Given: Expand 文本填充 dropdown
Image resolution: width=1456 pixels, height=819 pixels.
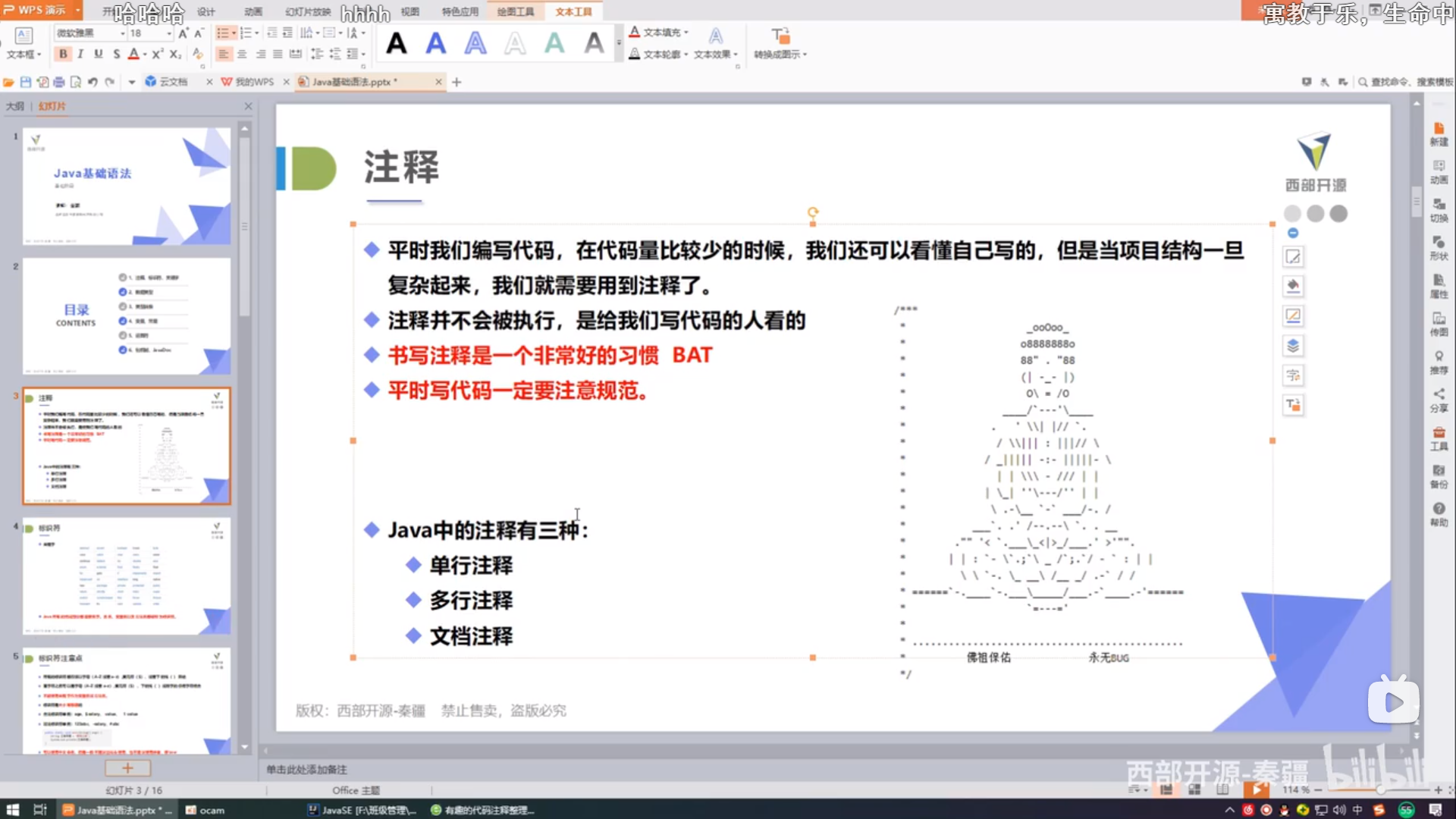Looking at the screenshot, I should coord(686,33).
